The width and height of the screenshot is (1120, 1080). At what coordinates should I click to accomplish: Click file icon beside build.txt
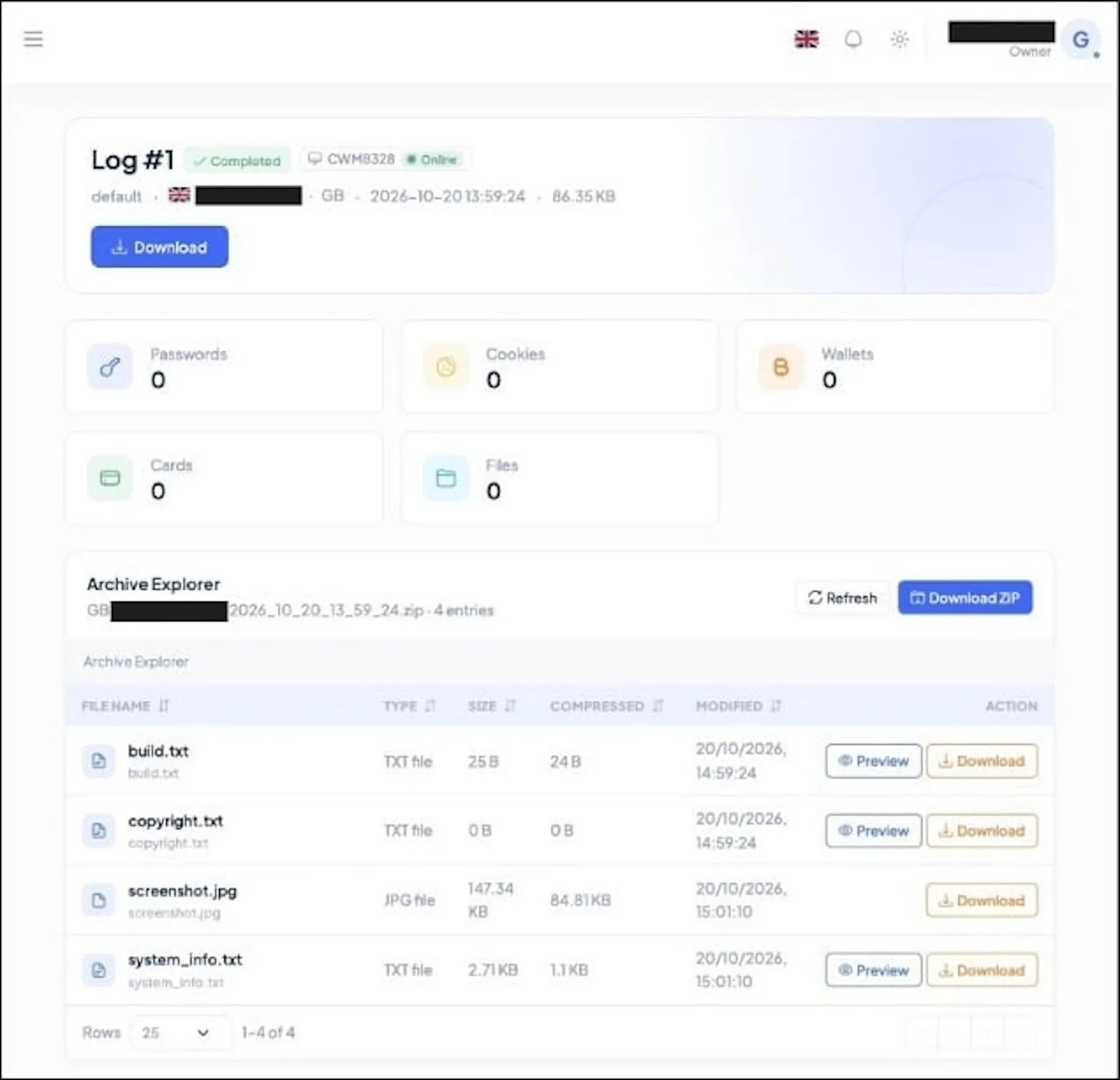pos(99,761)
